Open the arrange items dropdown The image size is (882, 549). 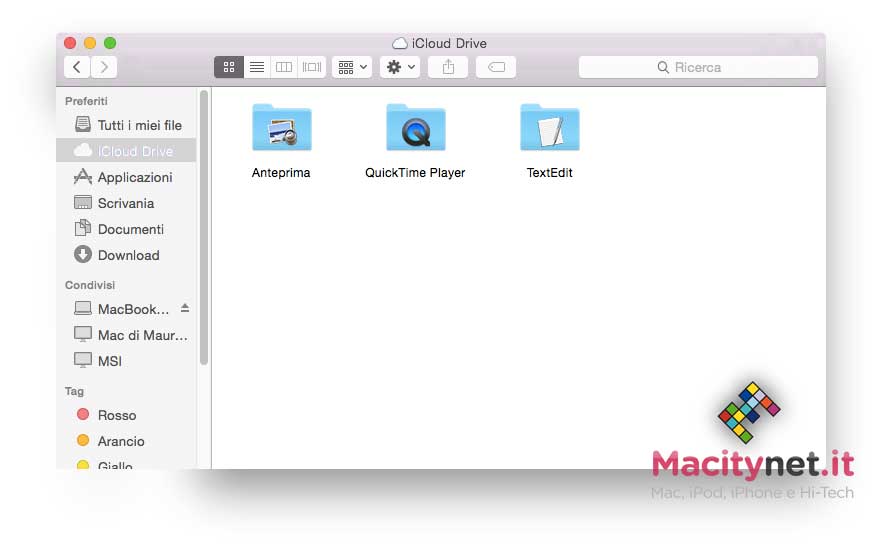(x=352, y=67)
